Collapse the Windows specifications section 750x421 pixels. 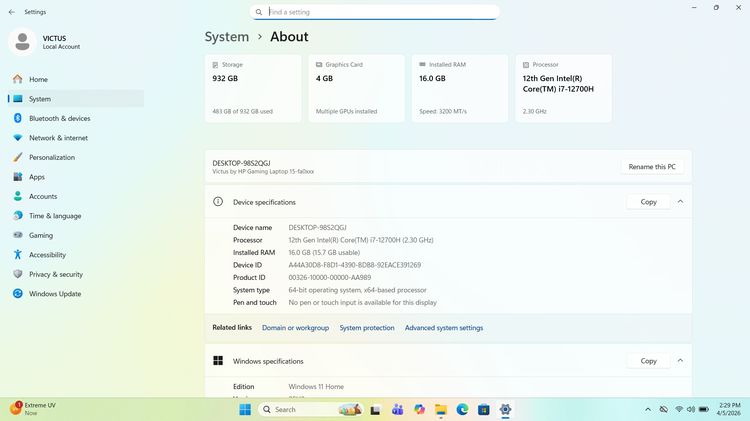pos(680,360)
